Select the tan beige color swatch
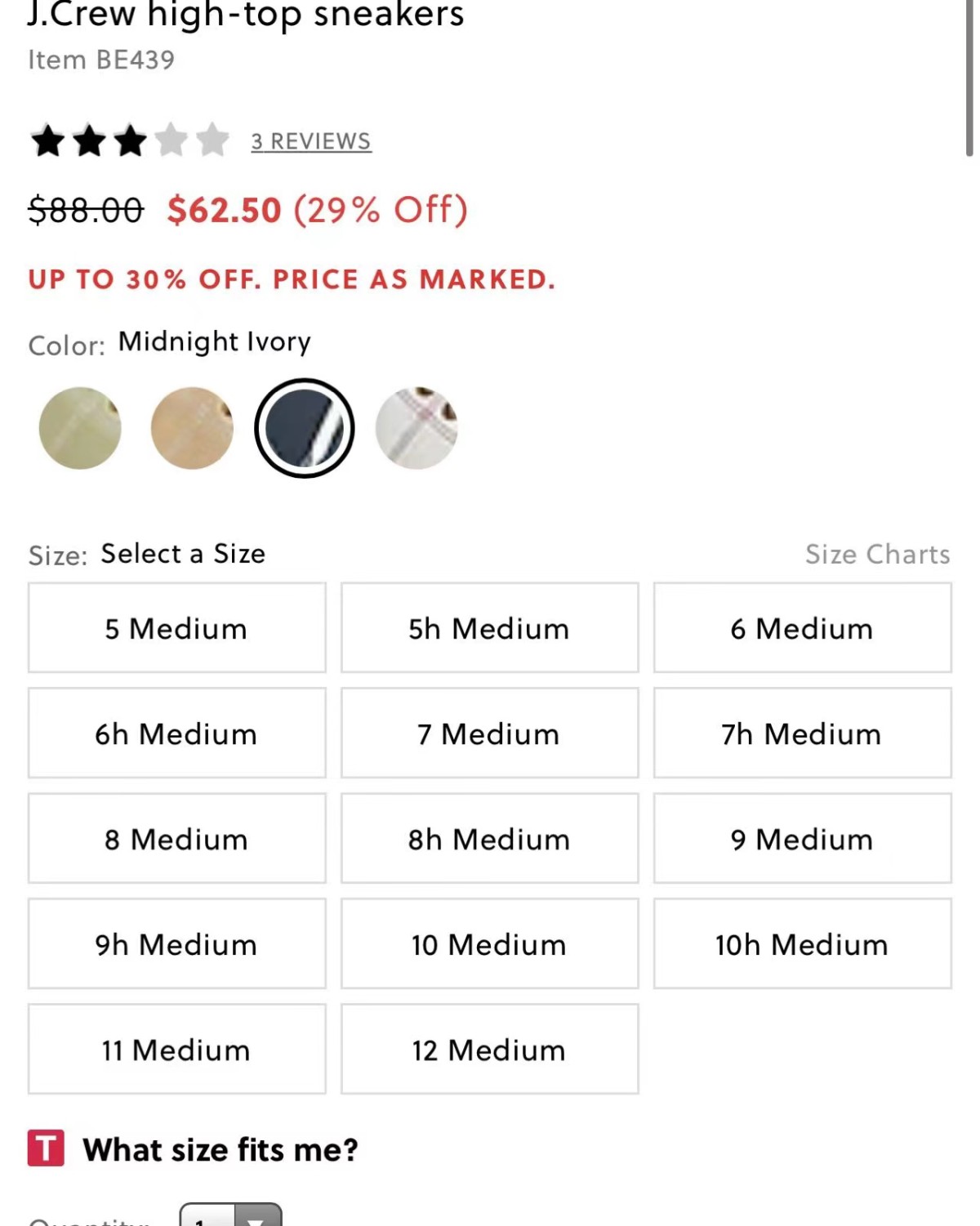 pyautogui.click(x=192, y=428)
